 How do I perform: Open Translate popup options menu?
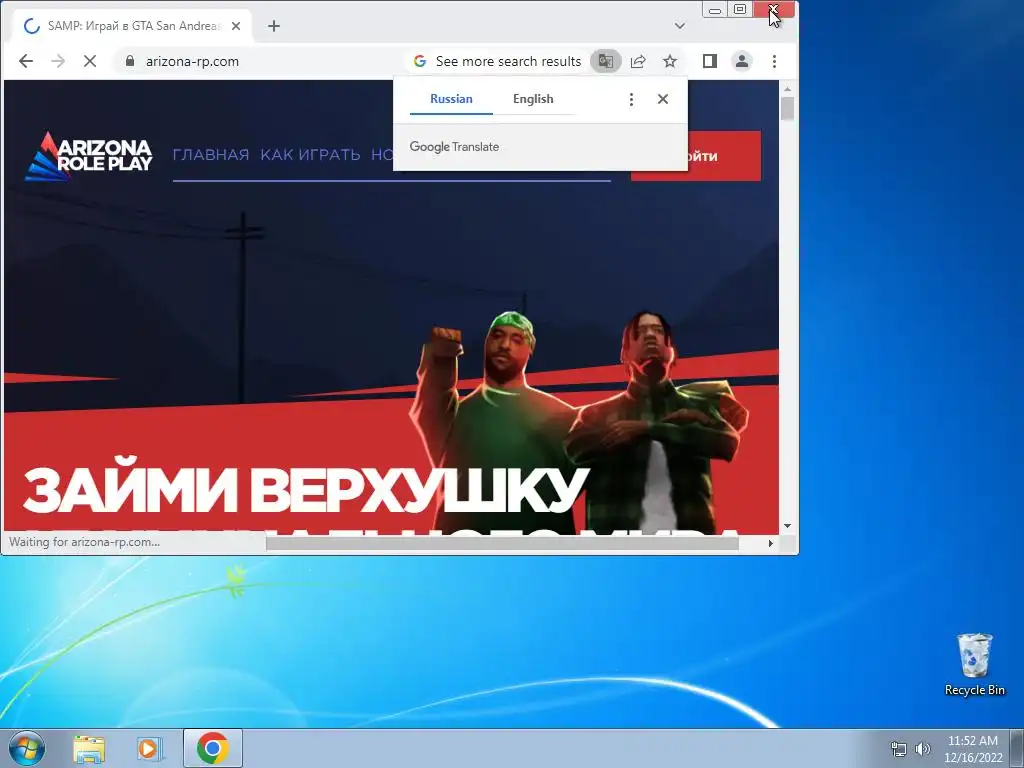pos(631,99)
